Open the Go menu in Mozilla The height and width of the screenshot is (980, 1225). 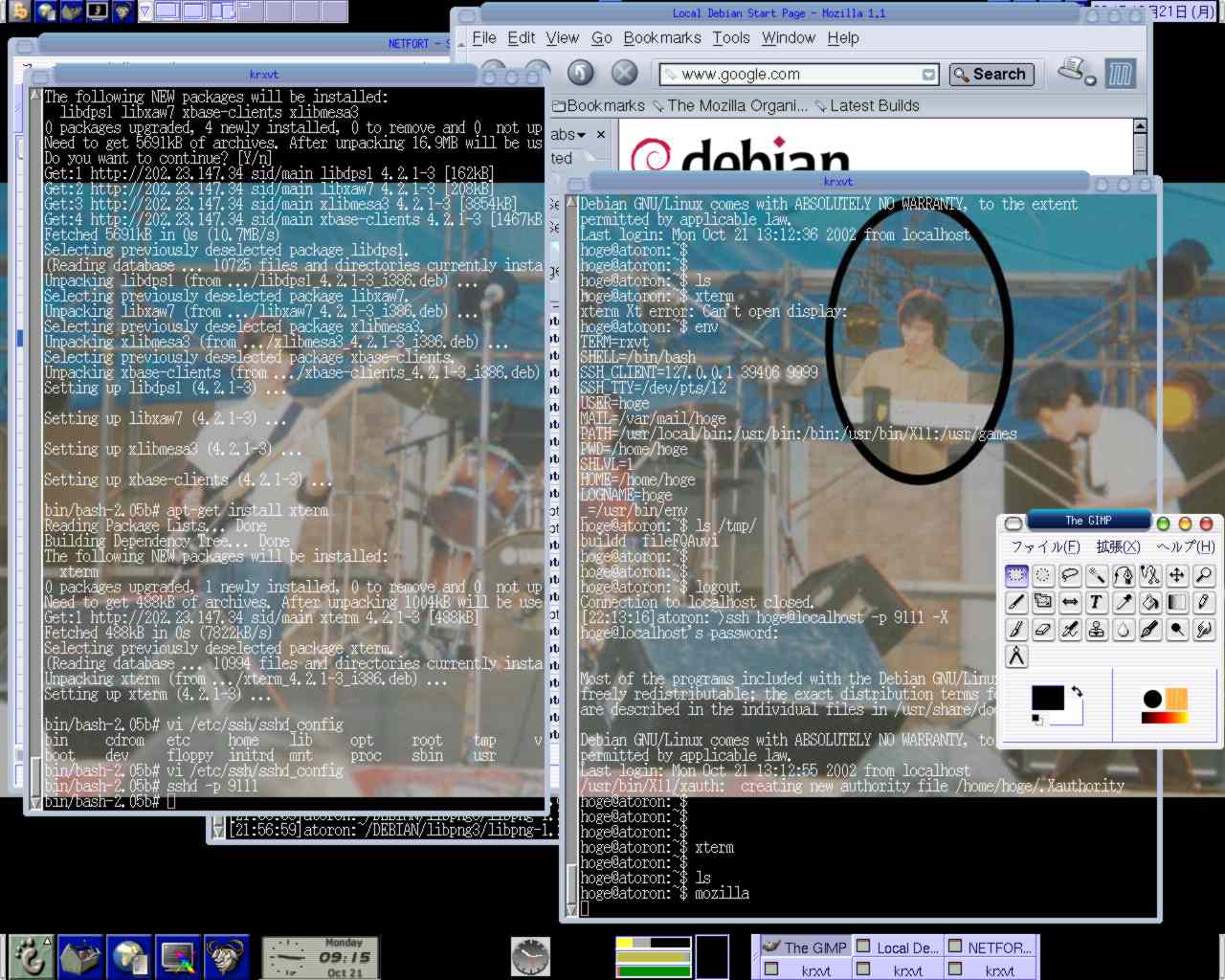(x=602, y=37)
